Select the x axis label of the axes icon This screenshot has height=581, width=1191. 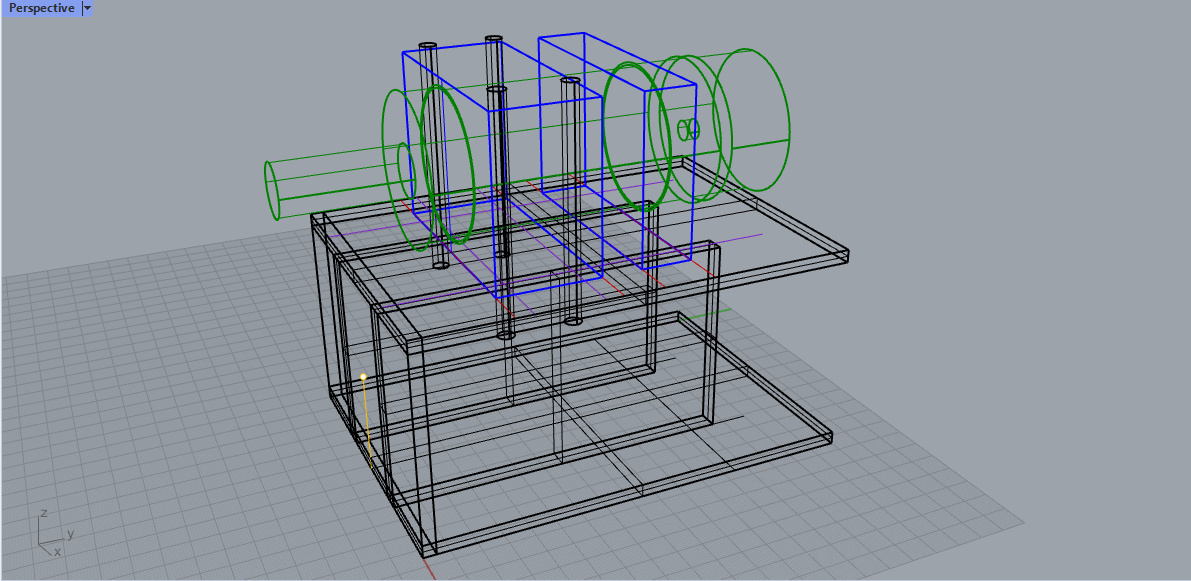tap(58, 551)
